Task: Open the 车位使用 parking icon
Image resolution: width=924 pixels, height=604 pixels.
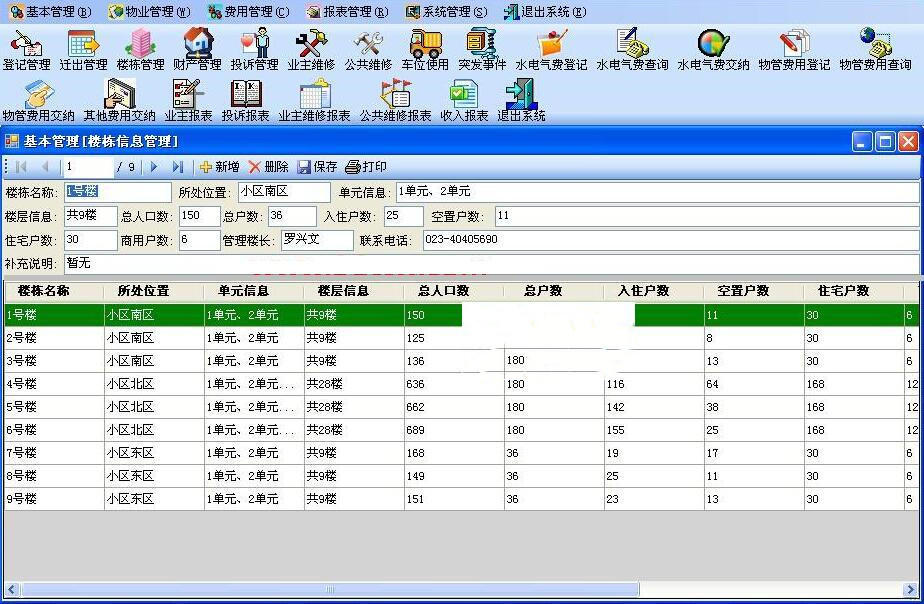Action: click(425, 49)
